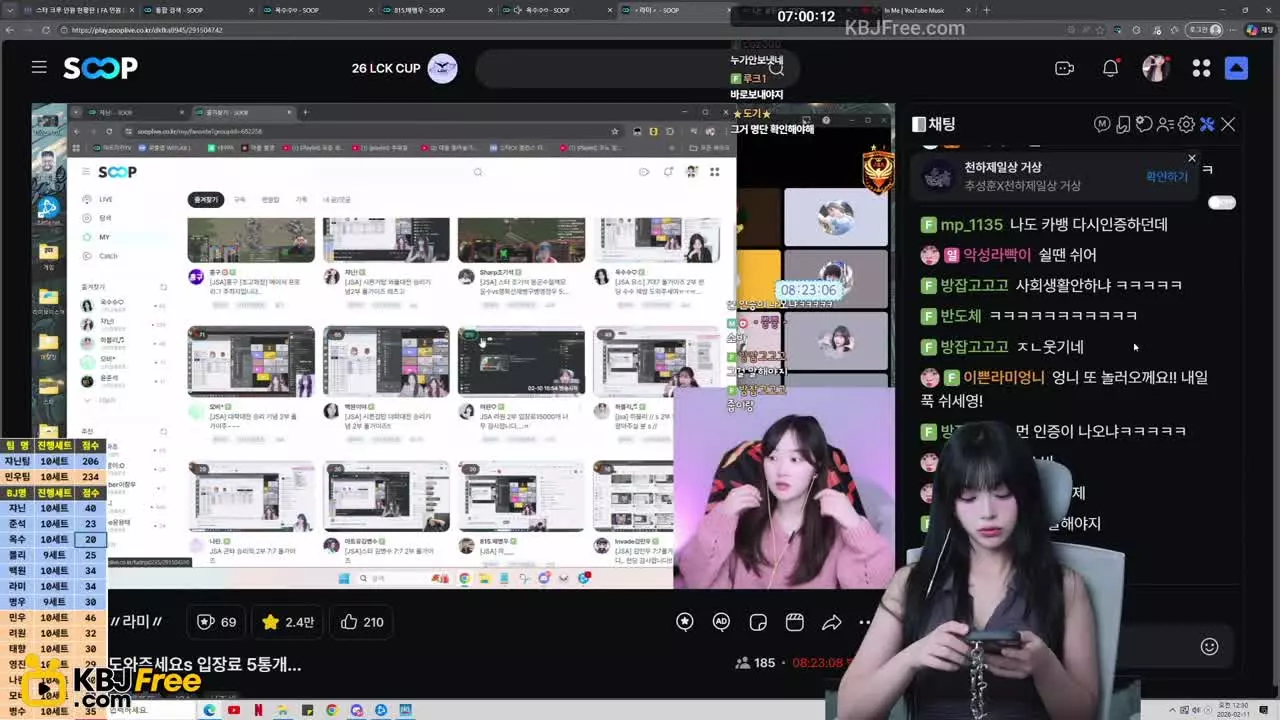Image resolution: width=1280 pixels, height=720 pixels.
Task: Open the emoji picker in chat input
Action: (x=1209, y=646)
